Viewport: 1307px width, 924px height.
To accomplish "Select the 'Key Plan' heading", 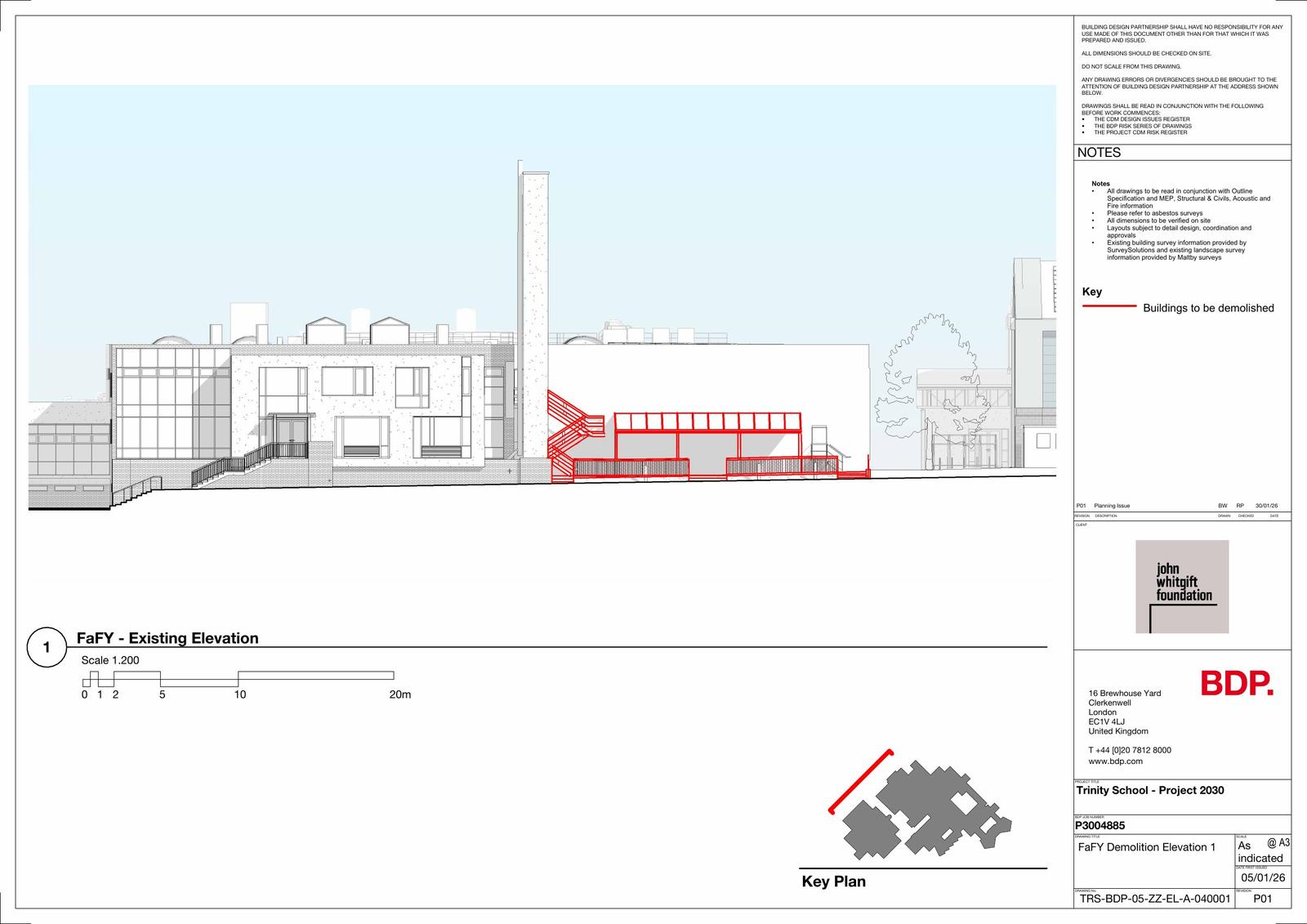I will [x=833, y=882].
